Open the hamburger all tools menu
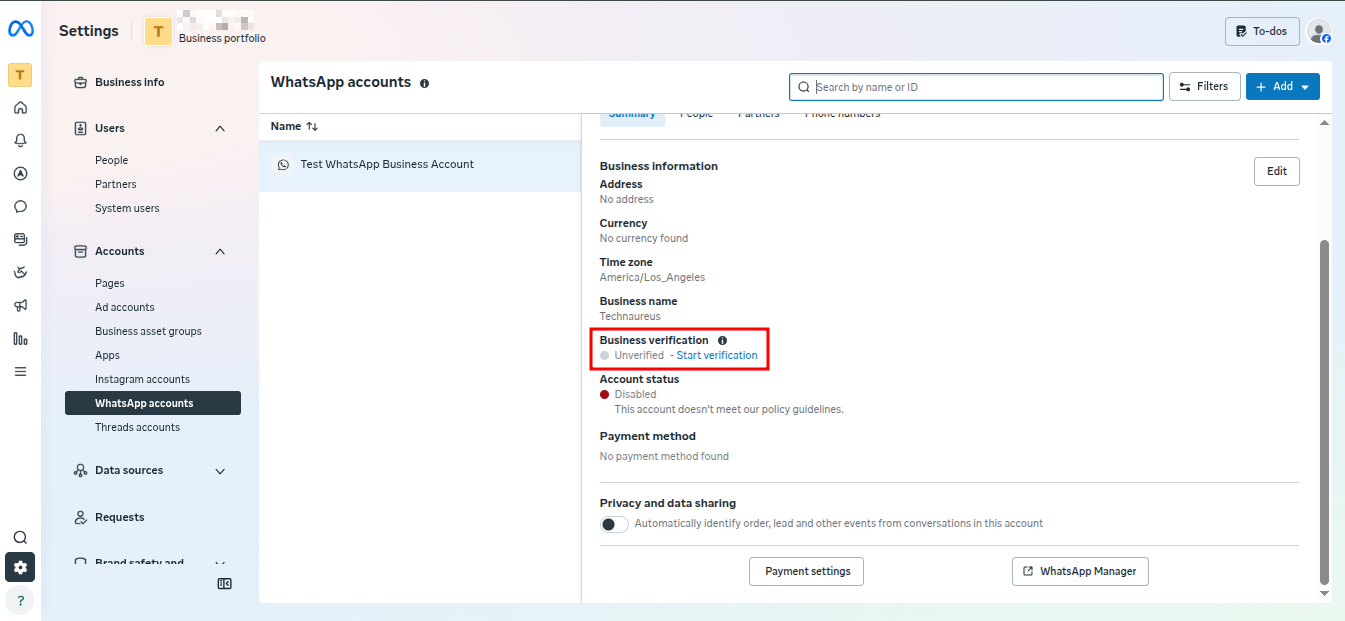 [20, 371]
